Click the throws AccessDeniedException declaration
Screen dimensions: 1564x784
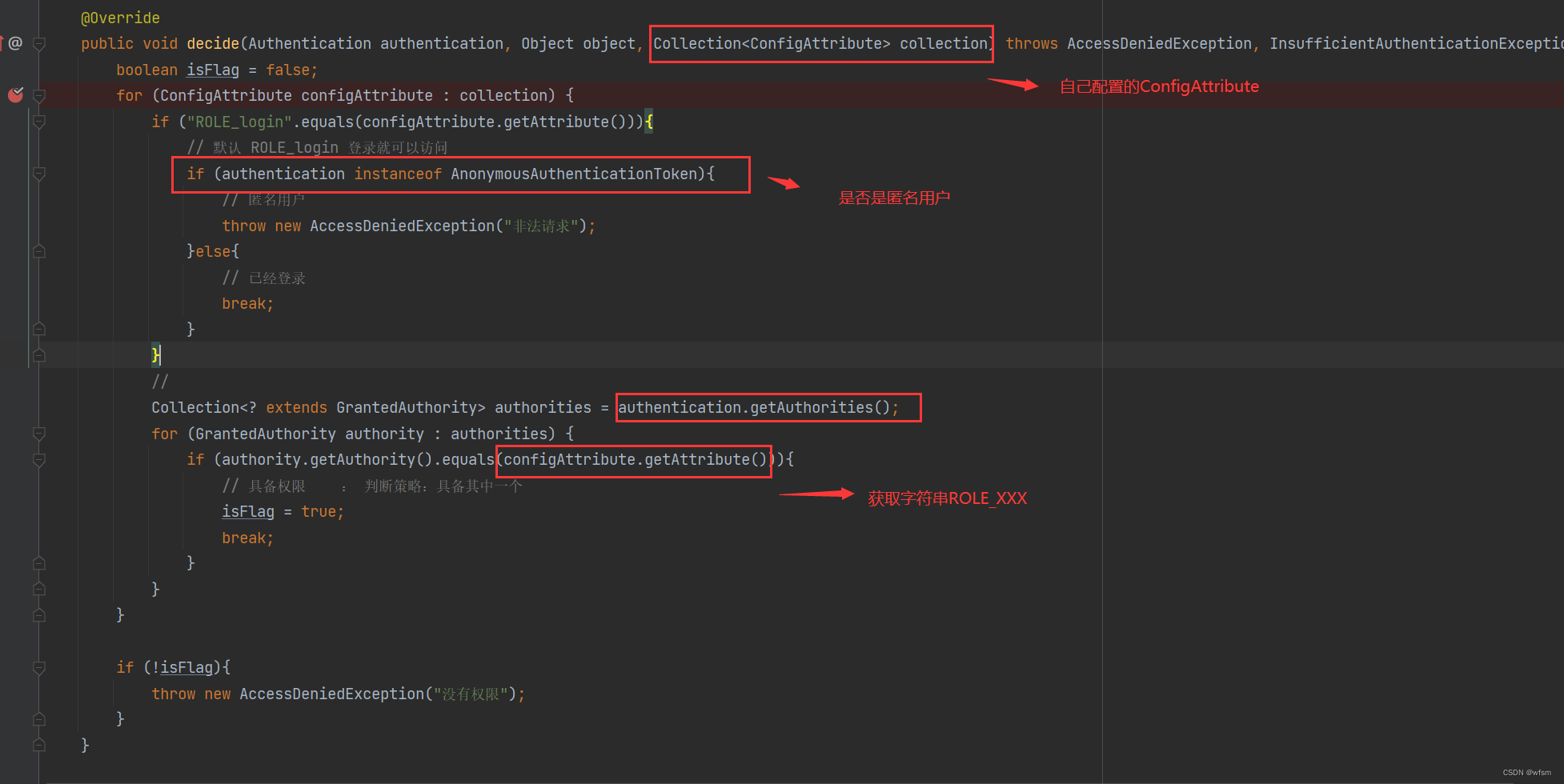point(1129,43)
